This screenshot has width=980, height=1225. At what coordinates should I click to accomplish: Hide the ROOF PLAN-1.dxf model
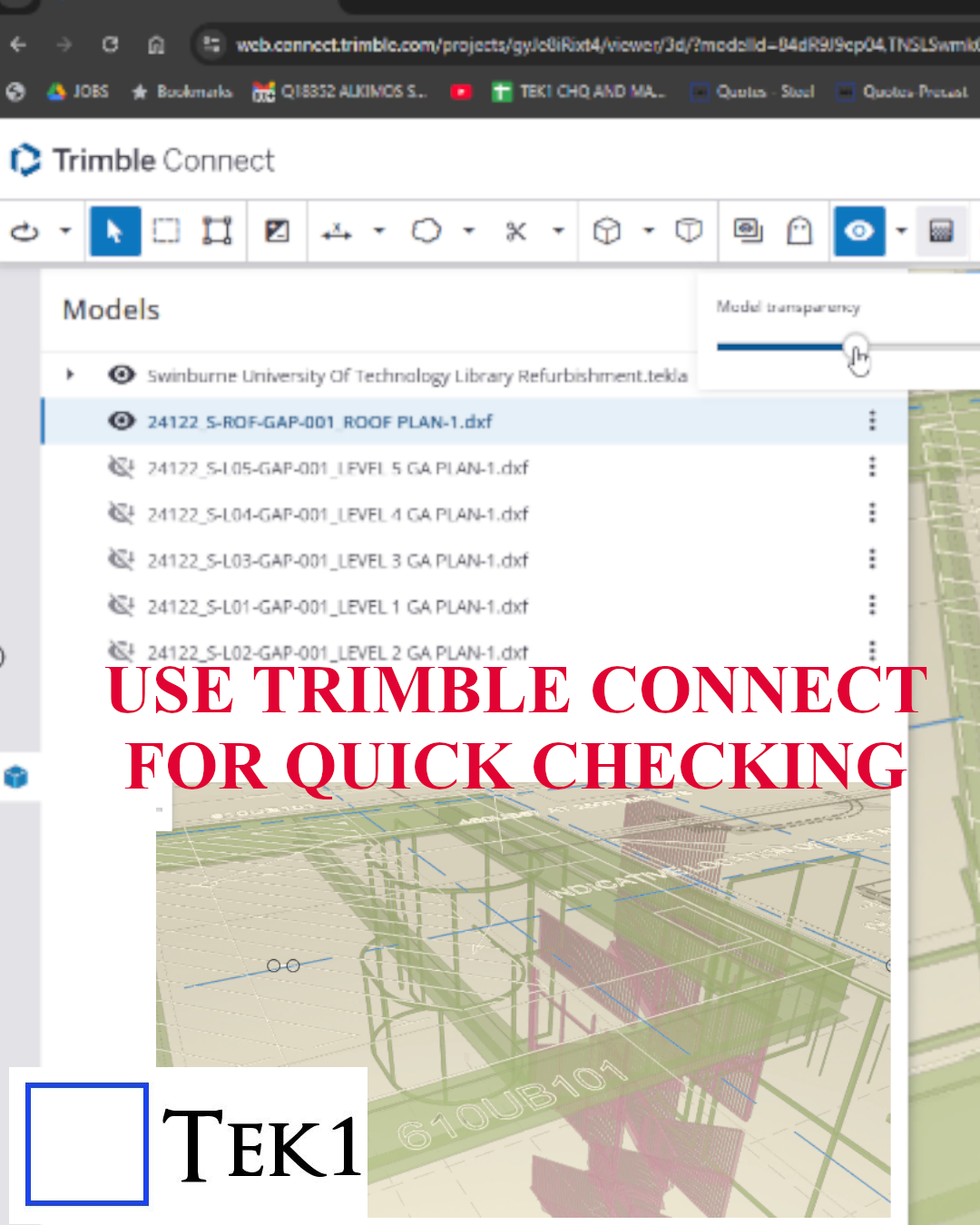point(122,421)
